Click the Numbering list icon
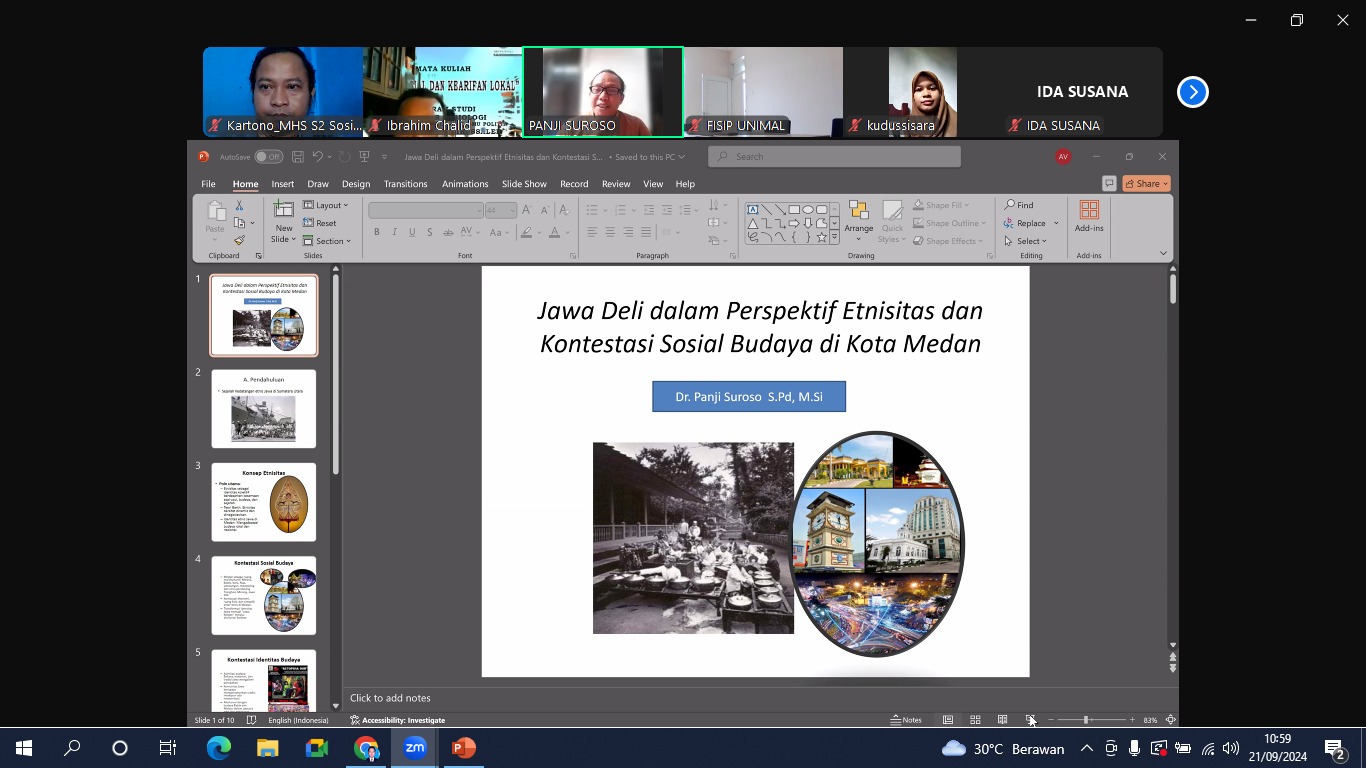The width and height of the screenshot is (1366, 768). click(x=621, y=210)
